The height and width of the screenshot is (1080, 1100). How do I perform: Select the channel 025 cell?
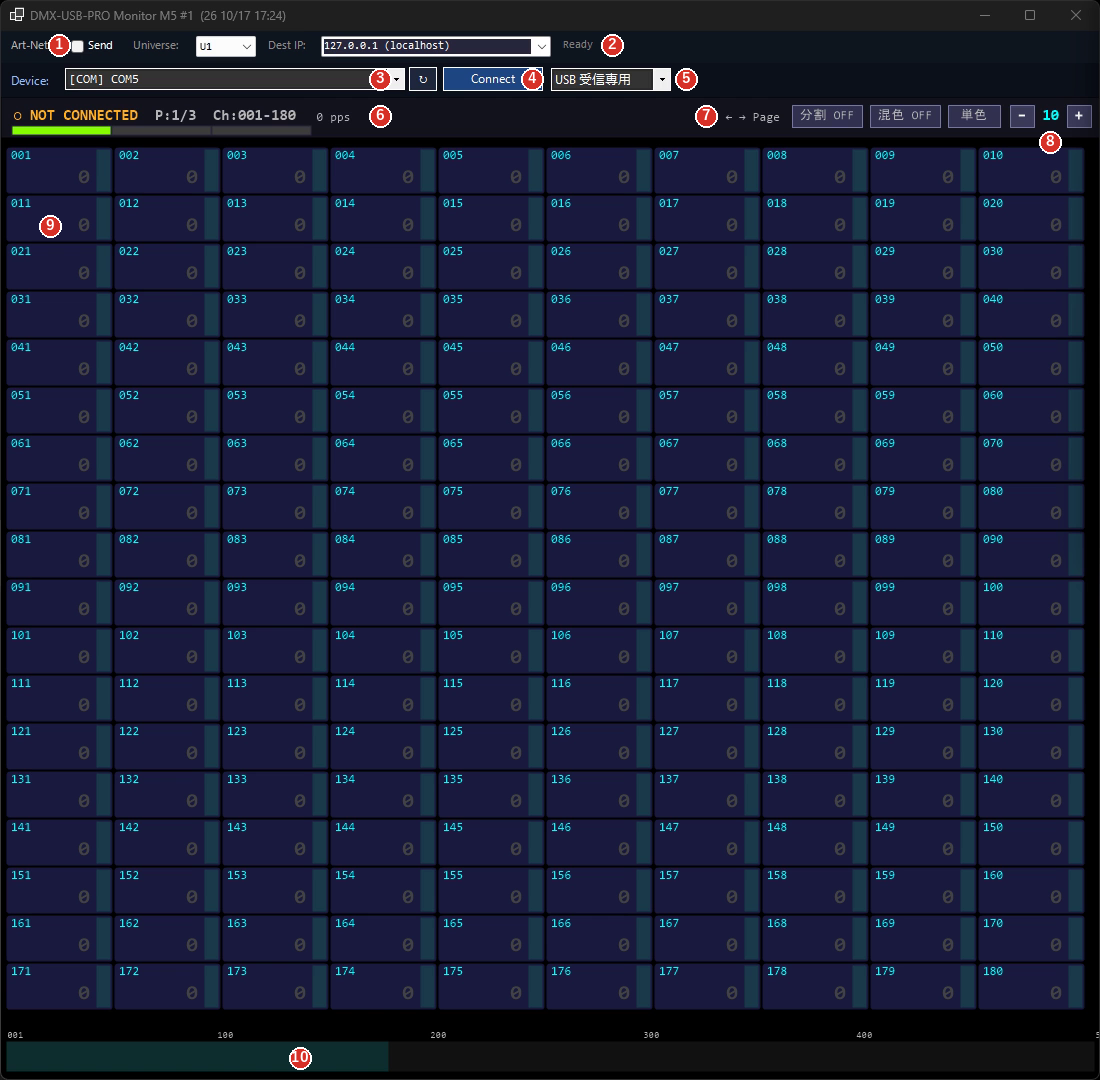[491, 266]
